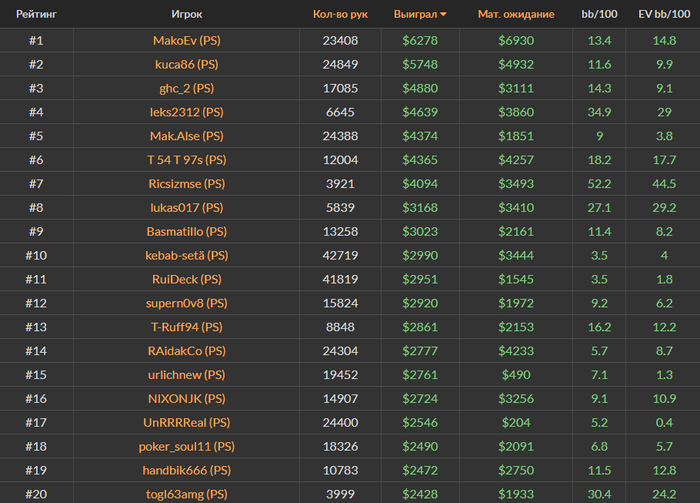Click player T 54 T 97s (PS)
The image size is (700, 503).
coord(187,160)
